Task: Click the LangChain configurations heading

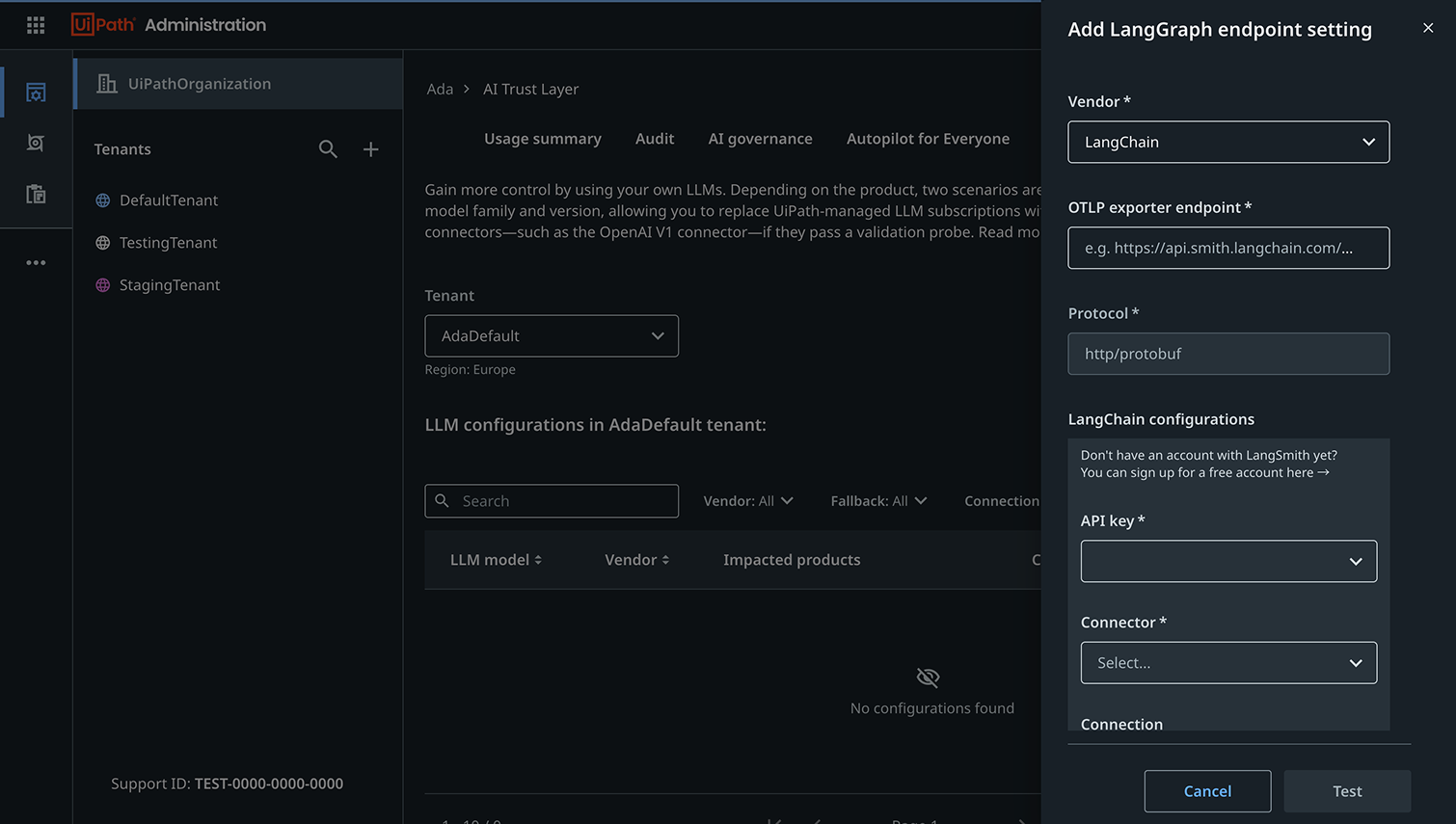Action: pos(1161,419)
